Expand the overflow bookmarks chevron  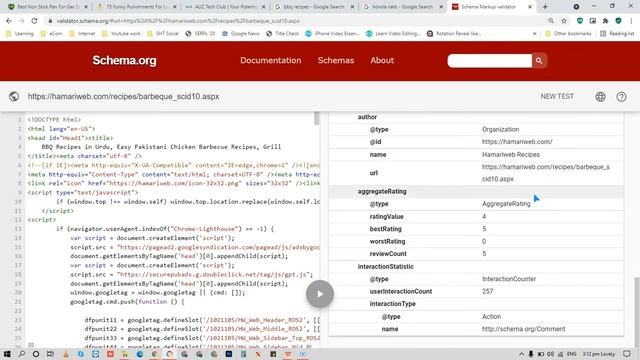coord(535,33)
